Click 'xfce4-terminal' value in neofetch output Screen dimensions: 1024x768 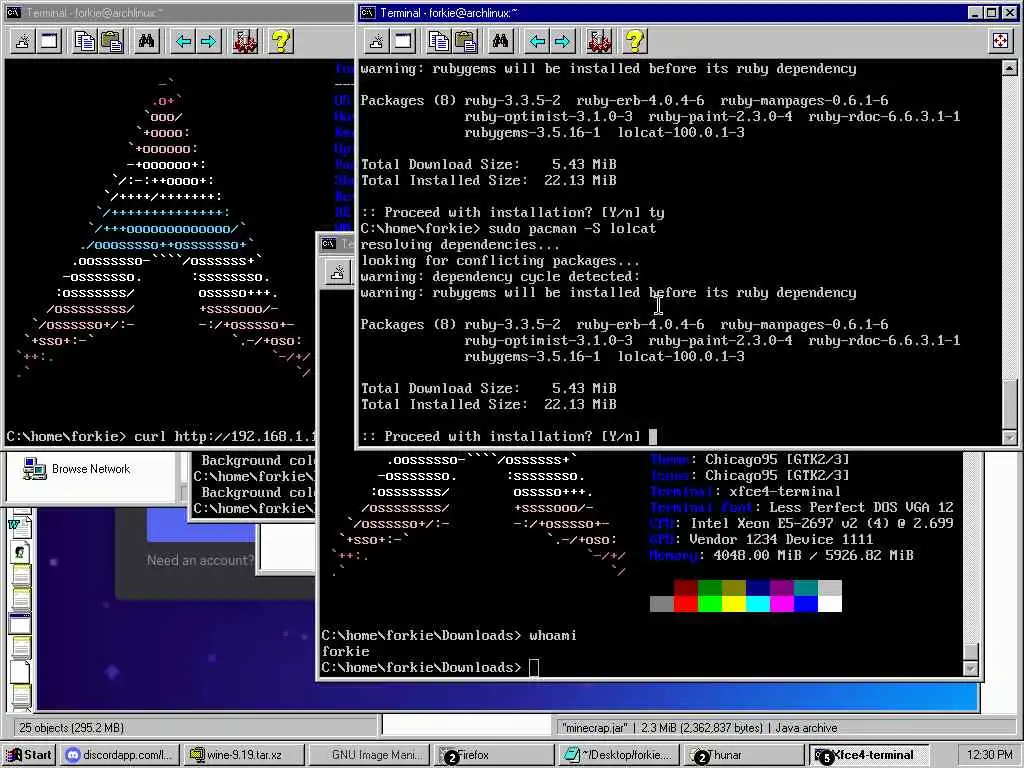click(x=785, y=492)
